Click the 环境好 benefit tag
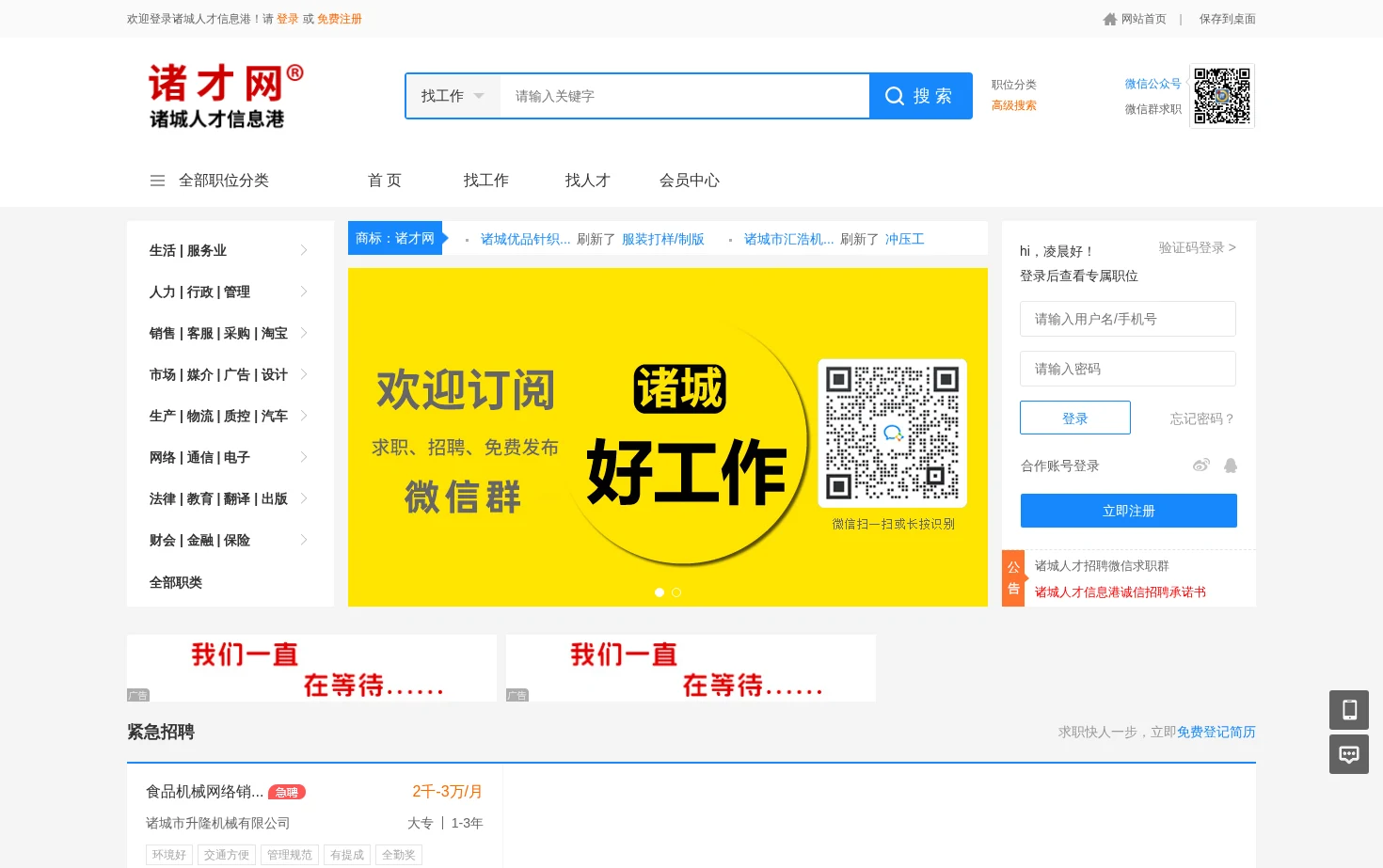This screenshot has width=1383, height=868. point(169,855)
